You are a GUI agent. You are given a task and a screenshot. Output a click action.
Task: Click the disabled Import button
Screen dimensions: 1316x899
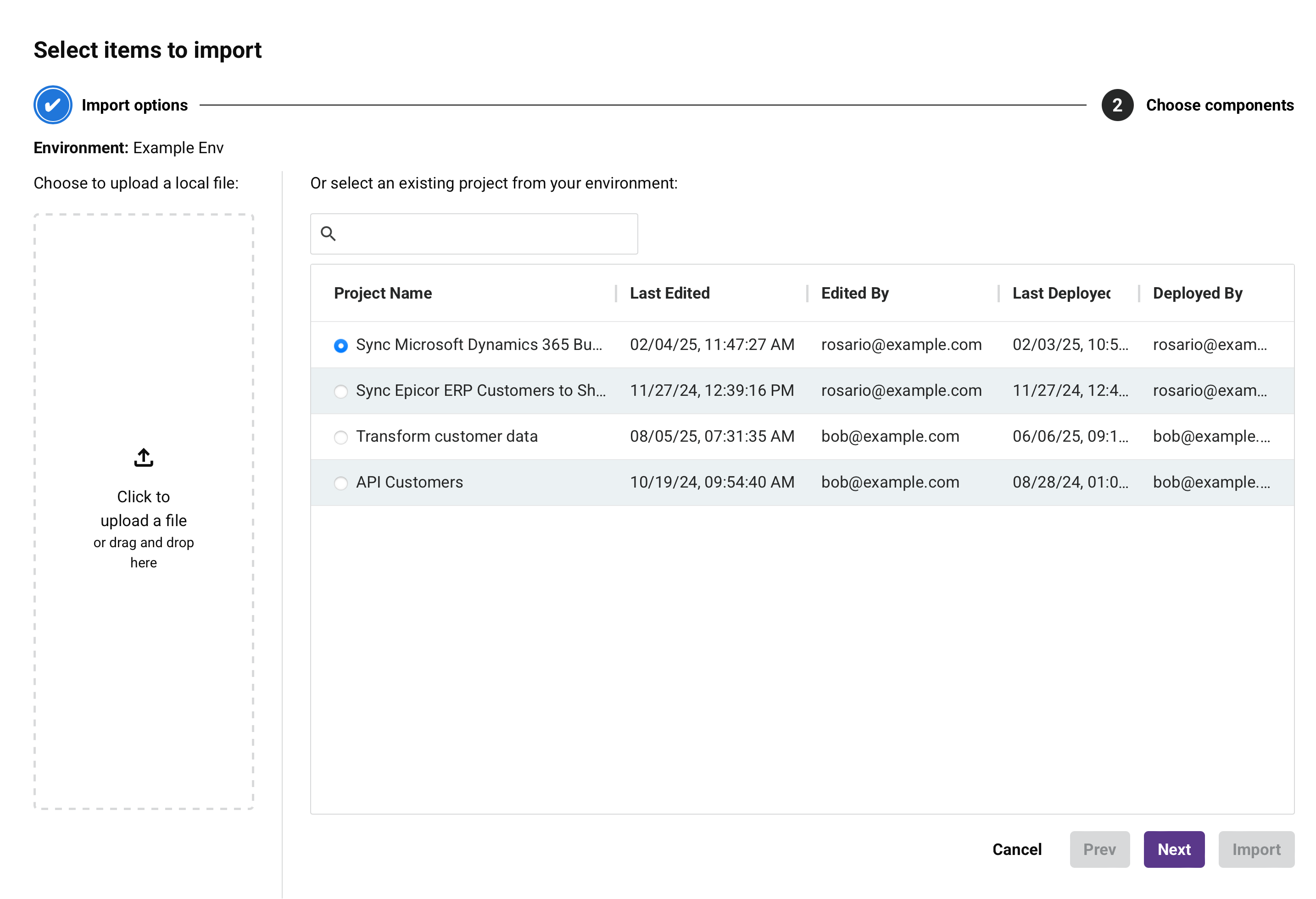pyautogui.click(x=1255, y=849)
